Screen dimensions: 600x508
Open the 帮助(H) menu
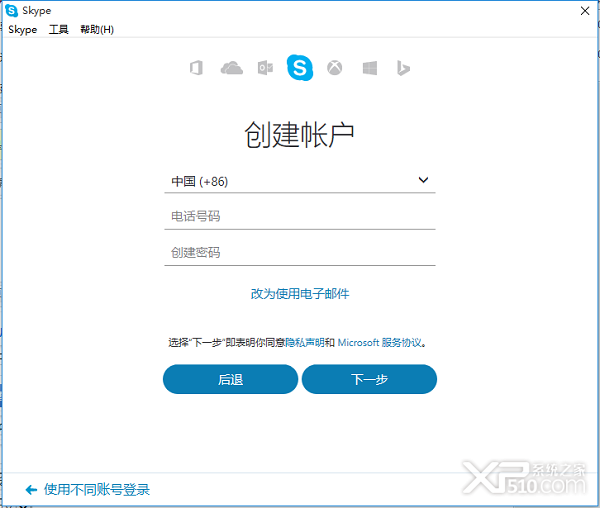tap(97, 29)
